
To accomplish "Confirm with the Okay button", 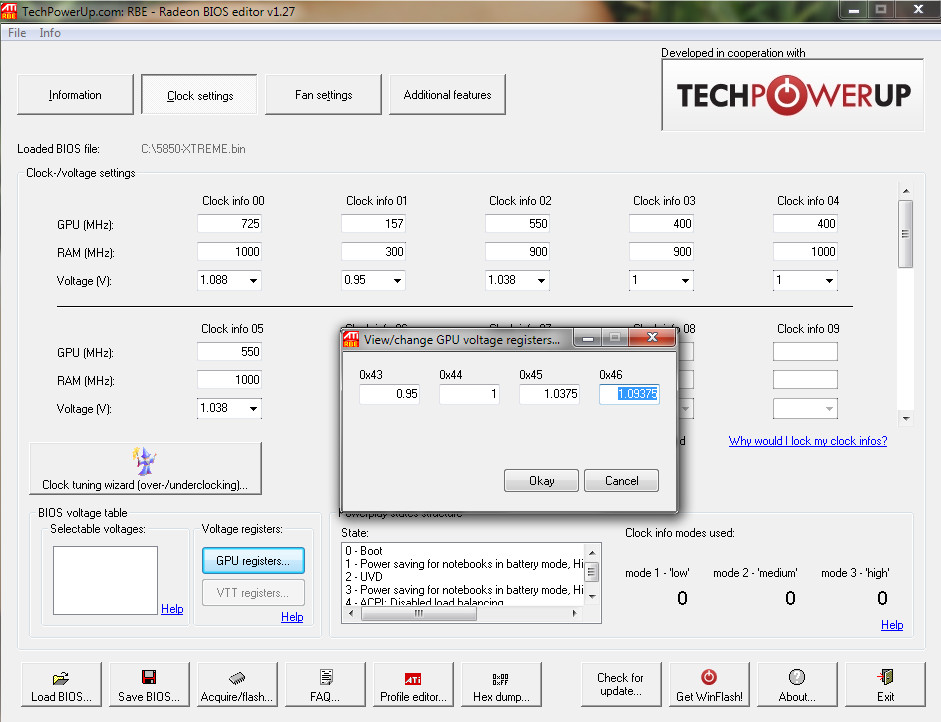I will 541,481.
